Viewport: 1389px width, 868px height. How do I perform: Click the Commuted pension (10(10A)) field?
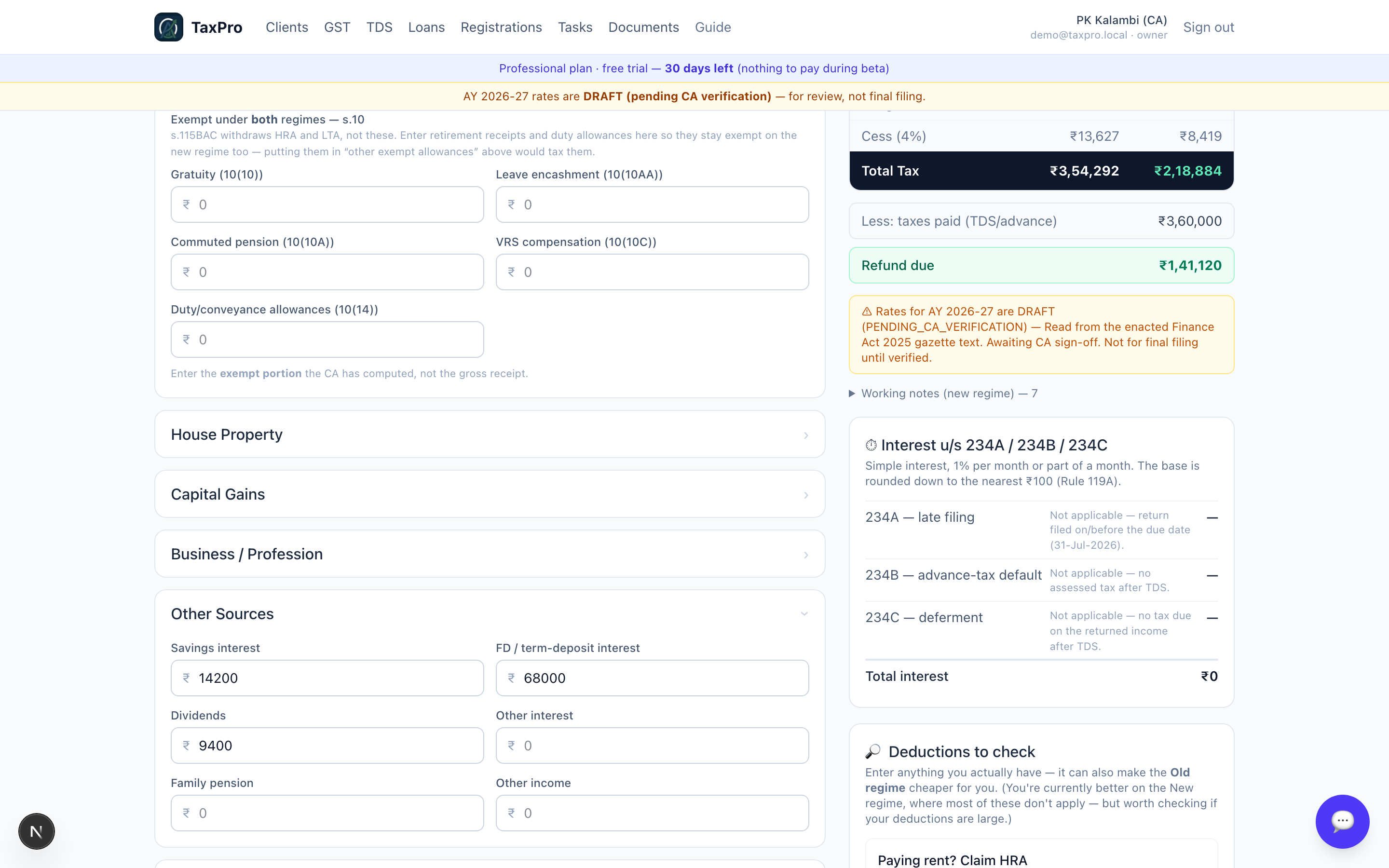[x=327, y=272]
